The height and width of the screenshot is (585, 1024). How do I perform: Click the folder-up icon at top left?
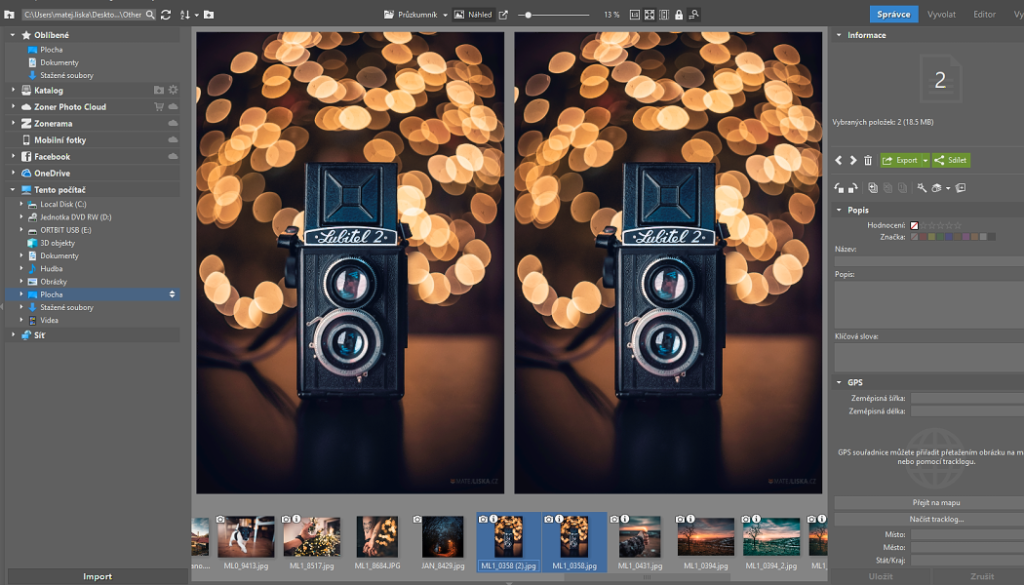(x=9, y=14)
